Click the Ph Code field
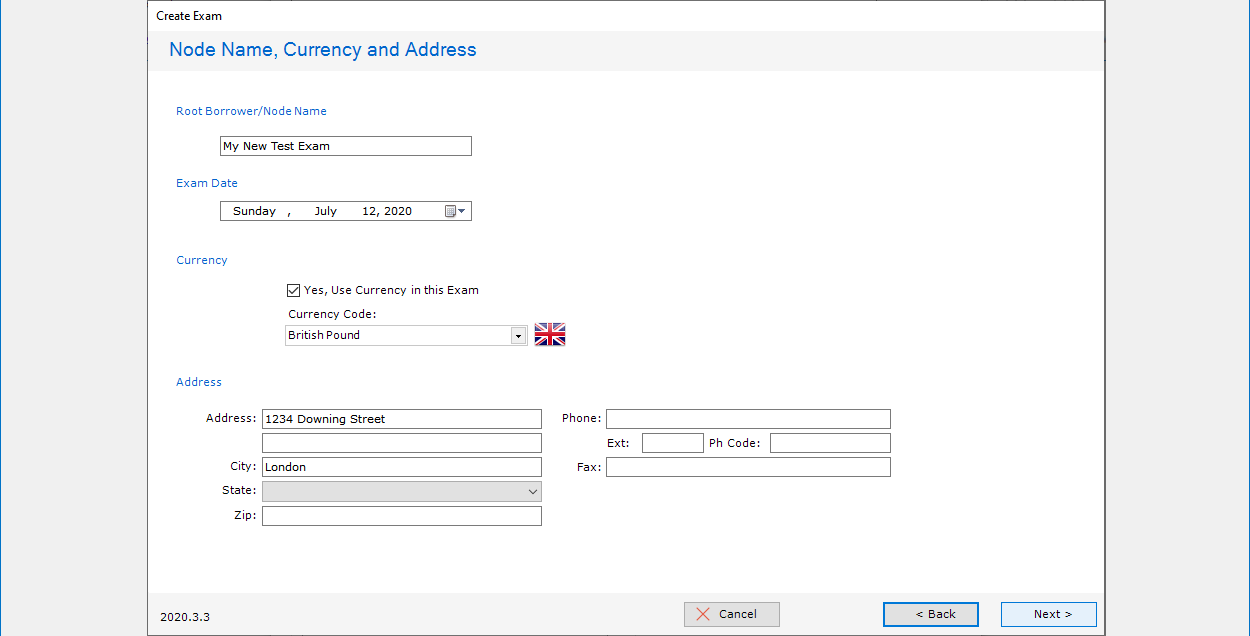The image size is (1250, 636). [x=829, y=443]
